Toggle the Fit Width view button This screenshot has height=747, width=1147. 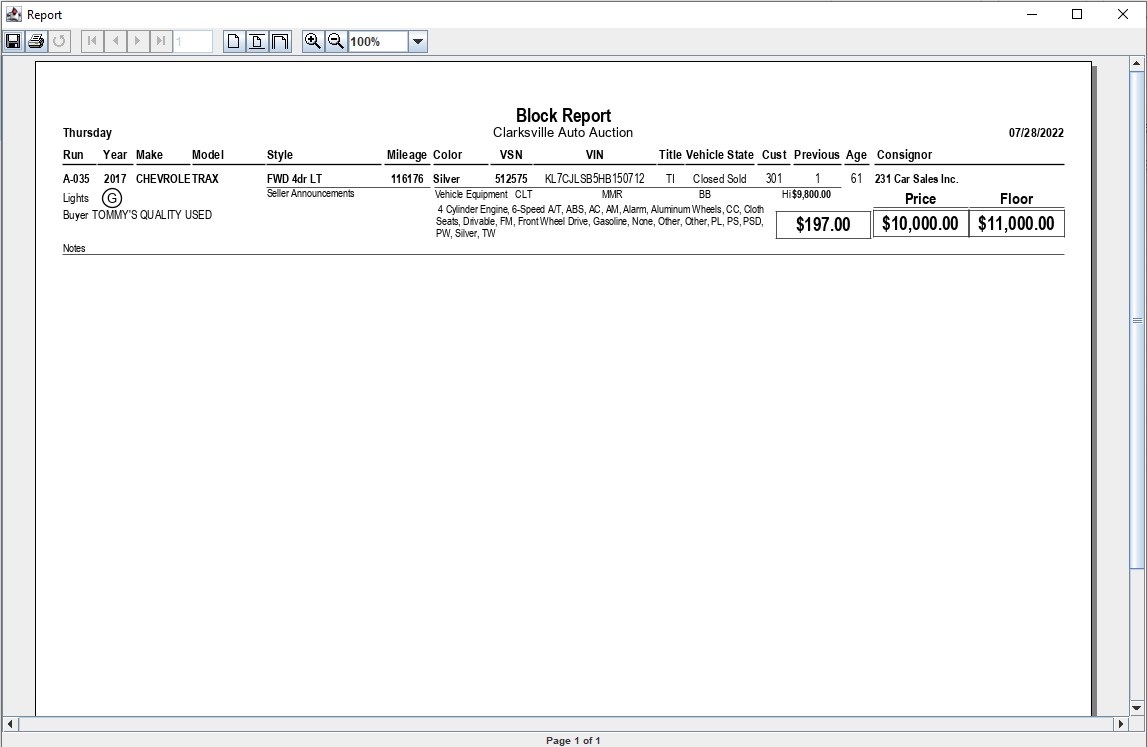[x=280, y=41]
